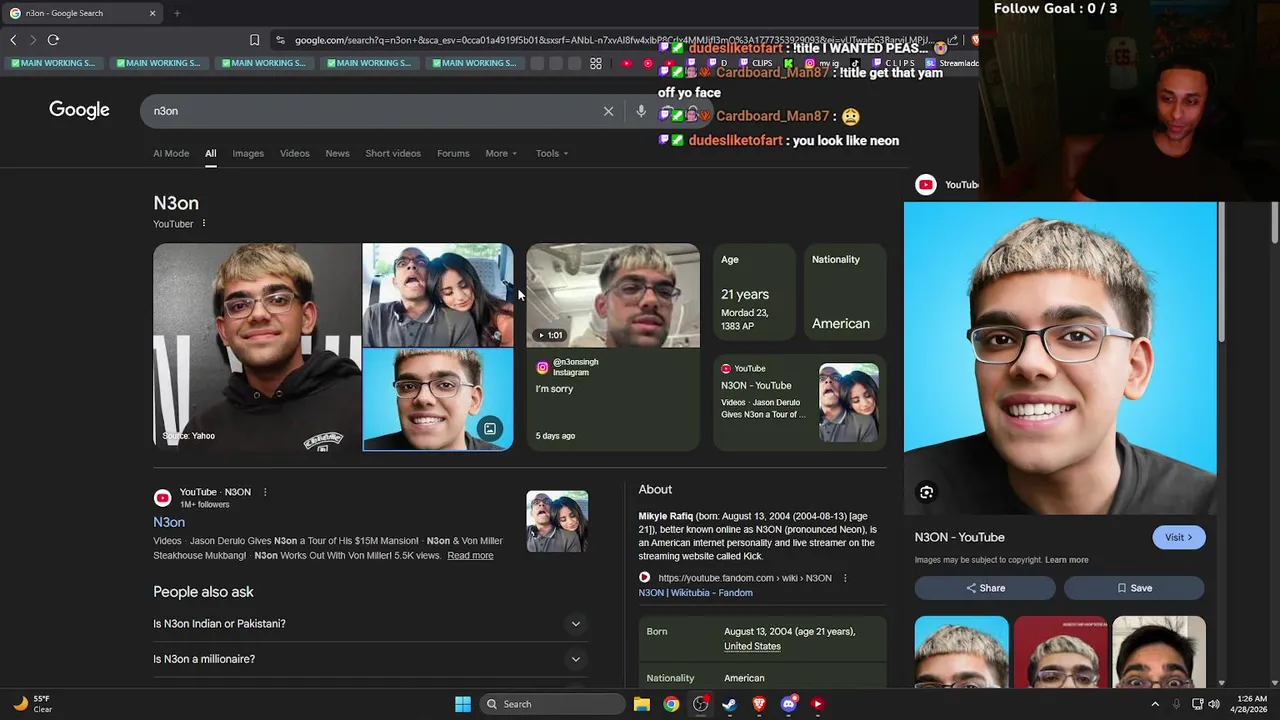
Task: Switch to the Short videos tab
Action: tap(393, 153)
